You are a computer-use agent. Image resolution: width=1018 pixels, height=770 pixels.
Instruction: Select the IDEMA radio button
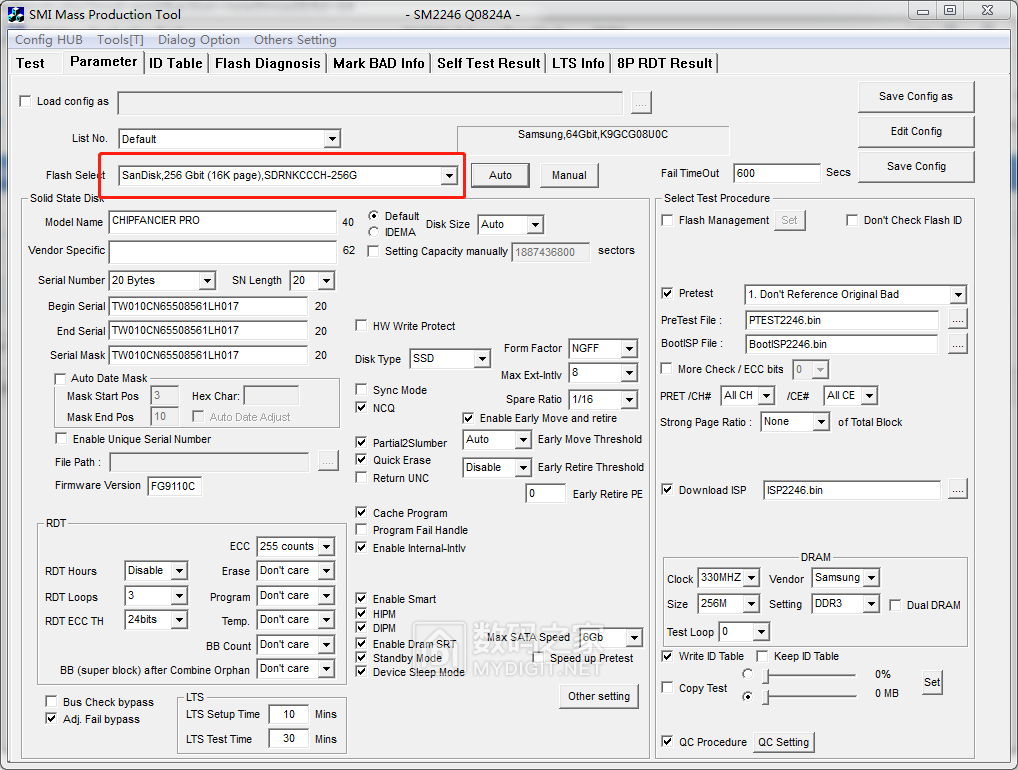(374, 232)
